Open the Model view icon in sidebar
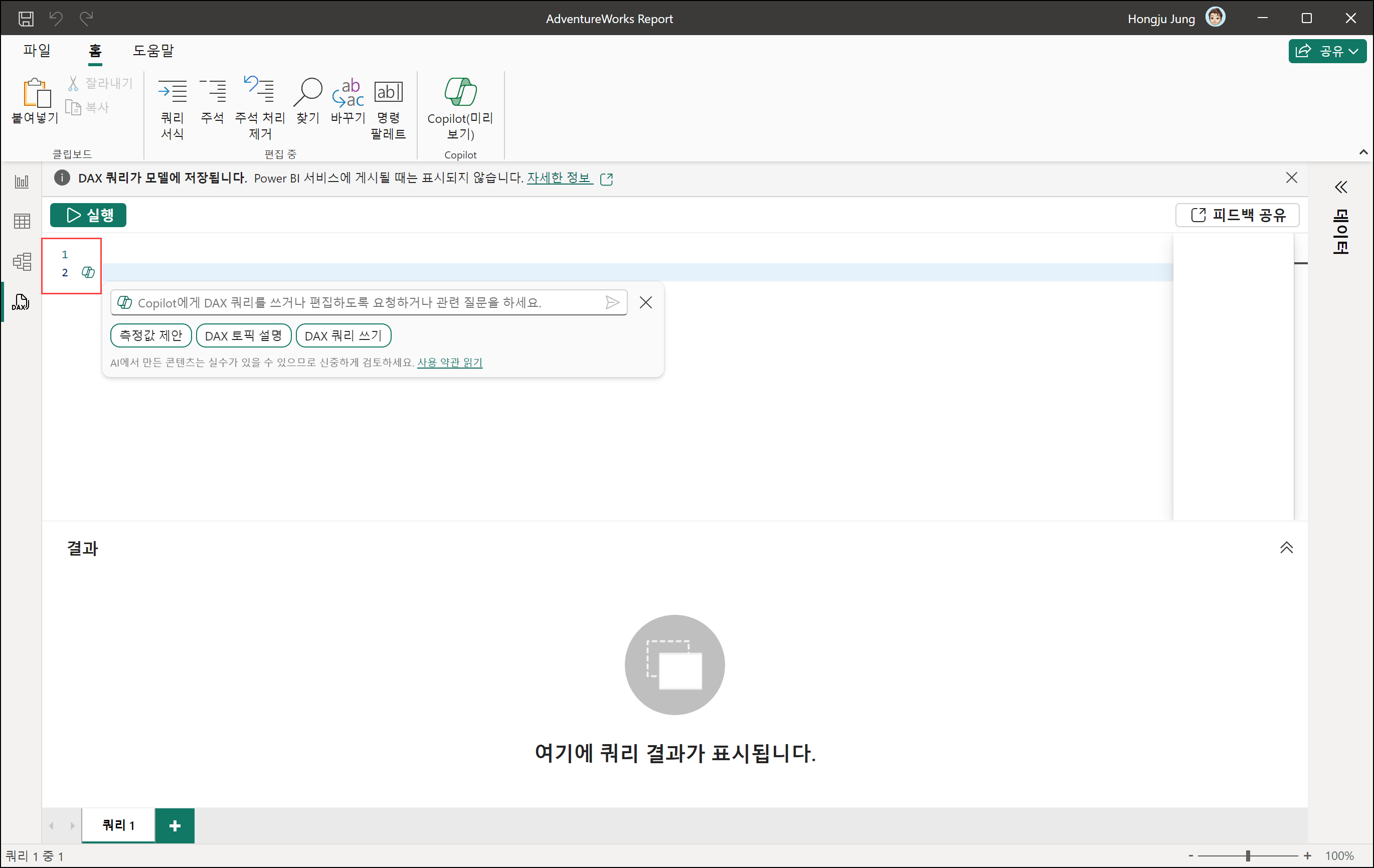Screen dimensions: 1374x868 (x=22, y=262)
